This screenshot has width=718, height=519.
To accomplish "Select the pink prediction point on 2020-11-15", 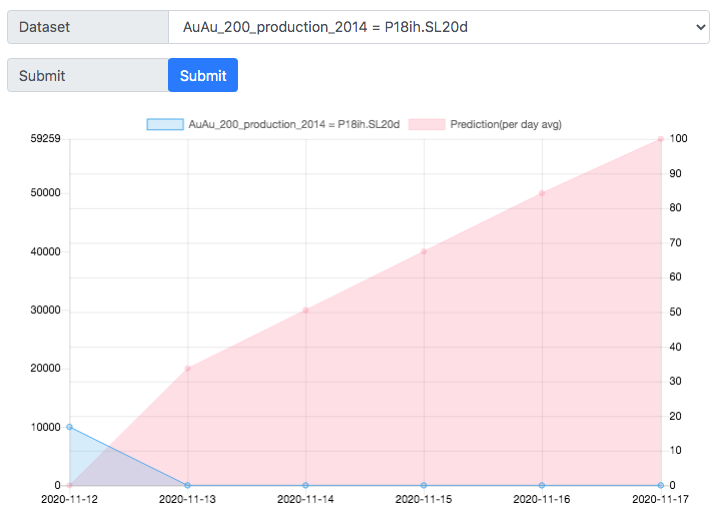I will pyautogui.click(x=424, y=251).
